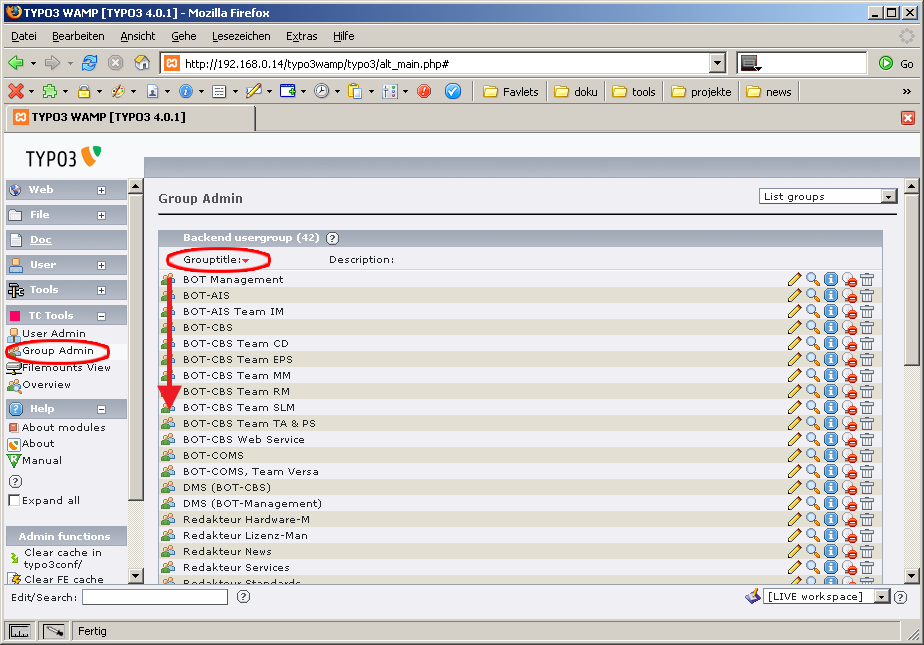
Task: Click the magnifier icon for BOT-CBS Web Service
Action: 813,439
